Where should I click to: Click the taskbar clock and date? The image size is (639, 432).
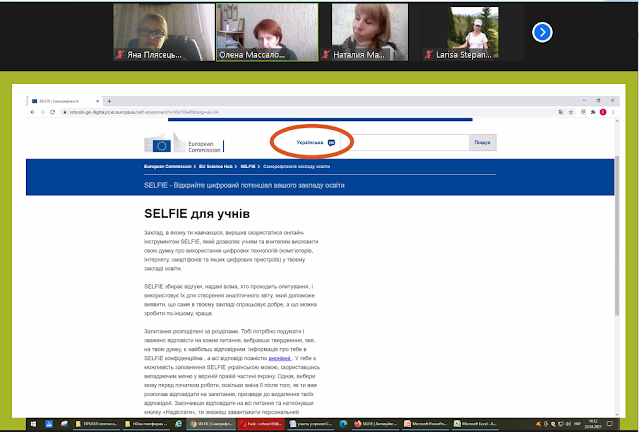[x=595, y=424]
